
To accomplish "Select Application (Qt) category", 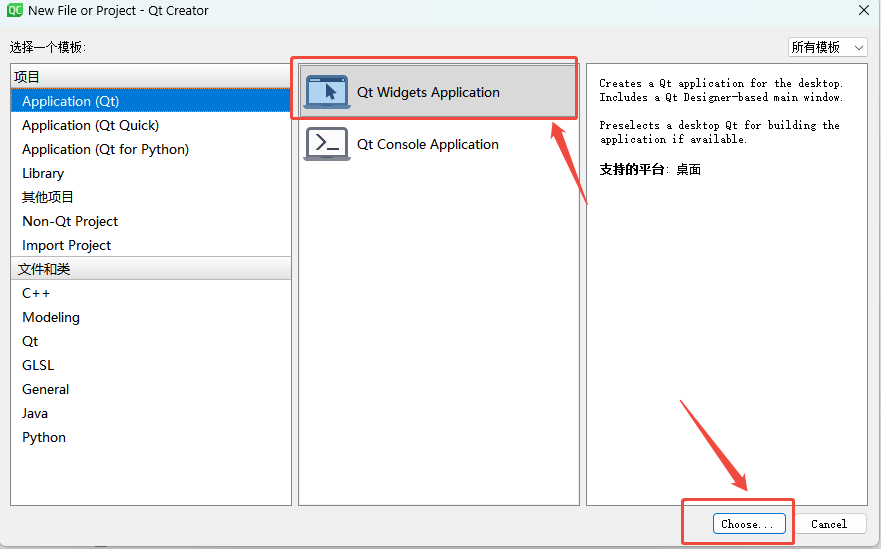I will click(70, 101).
